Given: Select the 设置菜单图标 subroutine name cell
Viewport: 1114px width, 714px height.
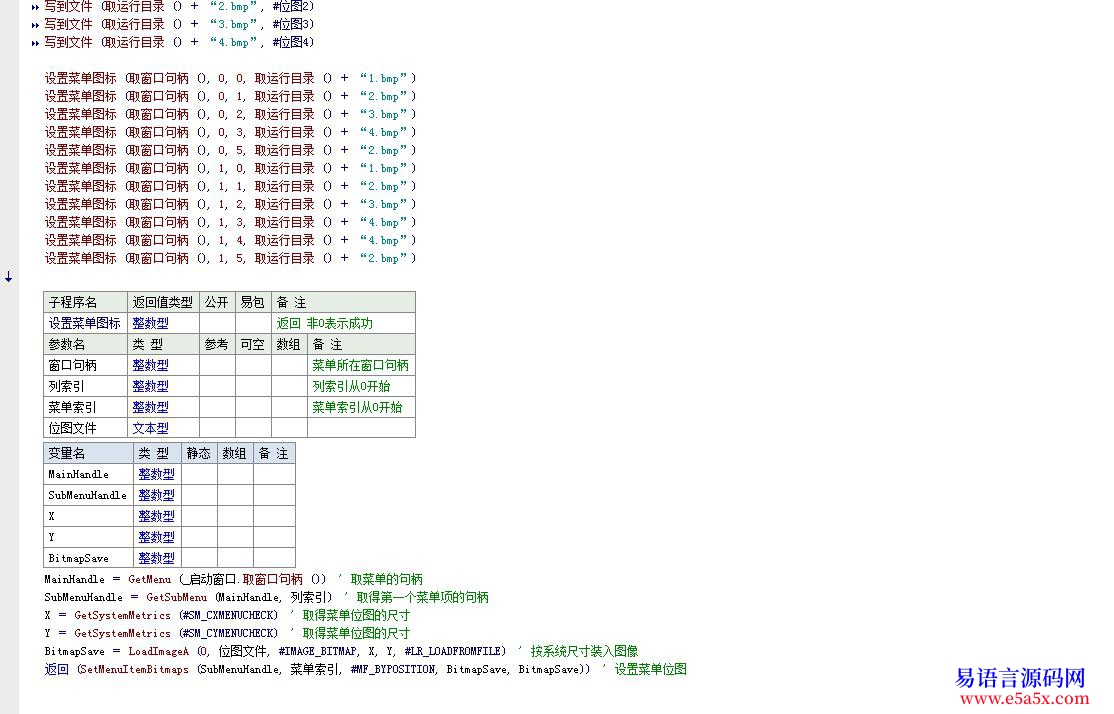Looking at the screenshot, I should pyautogui.click(x=85, y=323).
